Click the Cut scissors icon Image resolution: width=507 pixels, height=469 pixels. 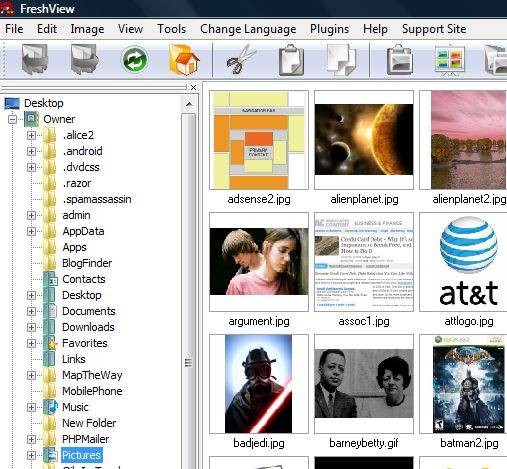[241, 60]
